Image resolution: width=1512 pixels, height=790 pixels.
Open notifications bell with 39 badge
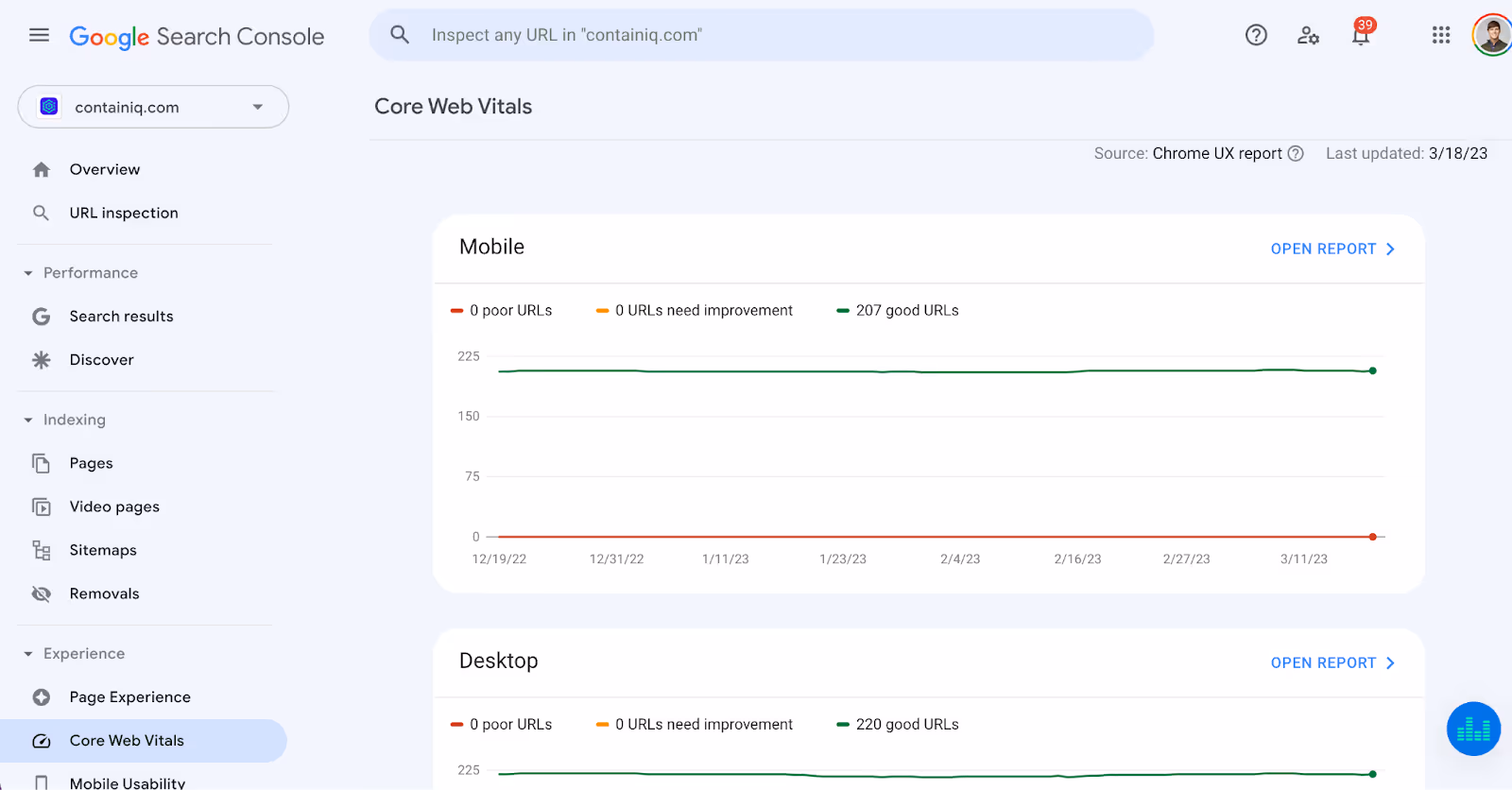pos(1362,33)
